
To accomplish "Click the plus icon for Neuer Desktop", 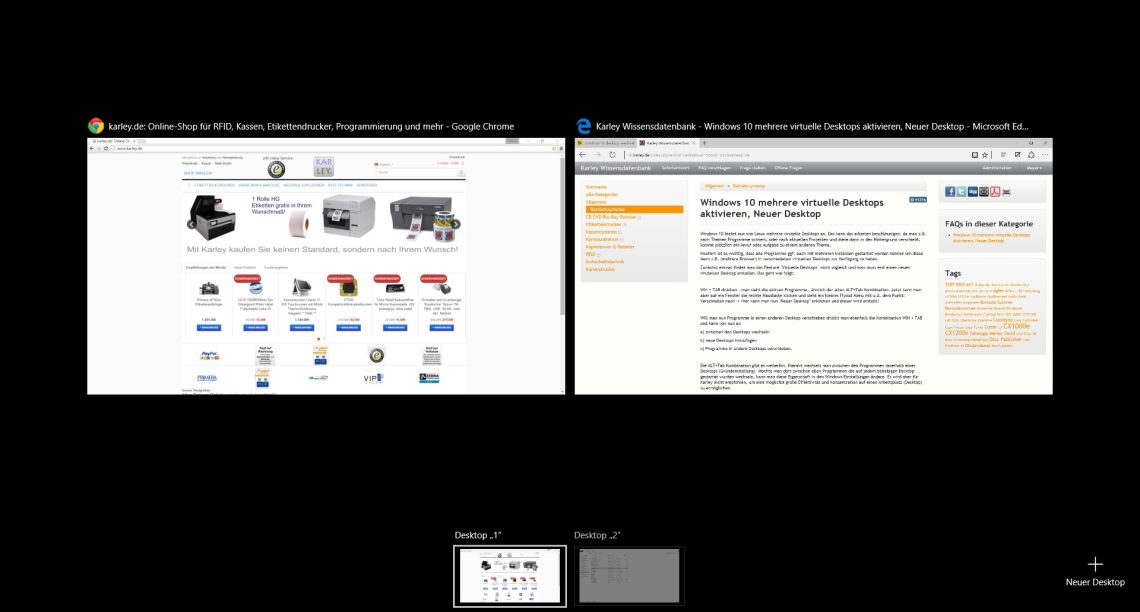I will [1095, 564].
